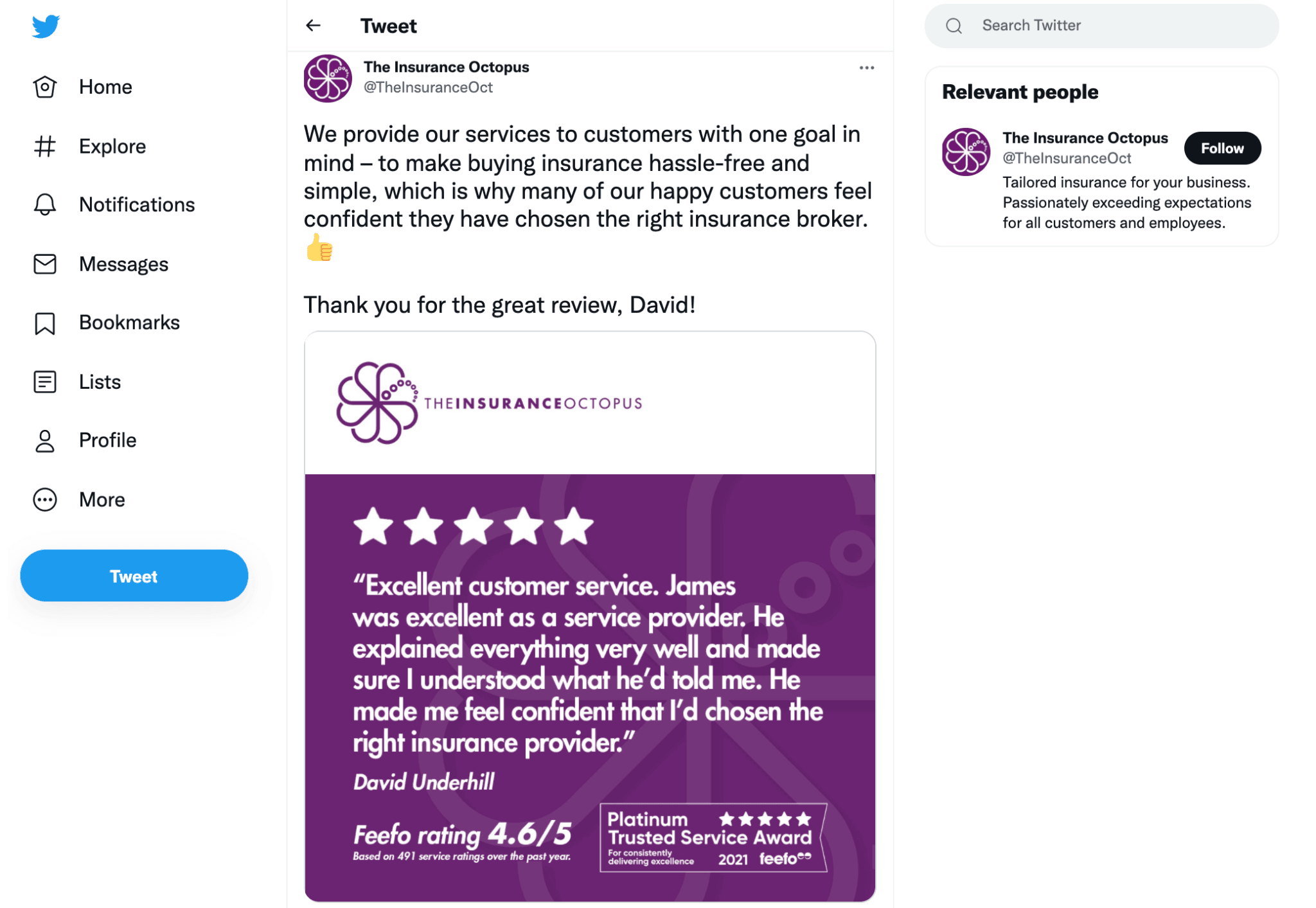This screenshot has height=908, width=1316.
Task: View Bookmarks using the bookmark icon
Action: click(44, 323)
